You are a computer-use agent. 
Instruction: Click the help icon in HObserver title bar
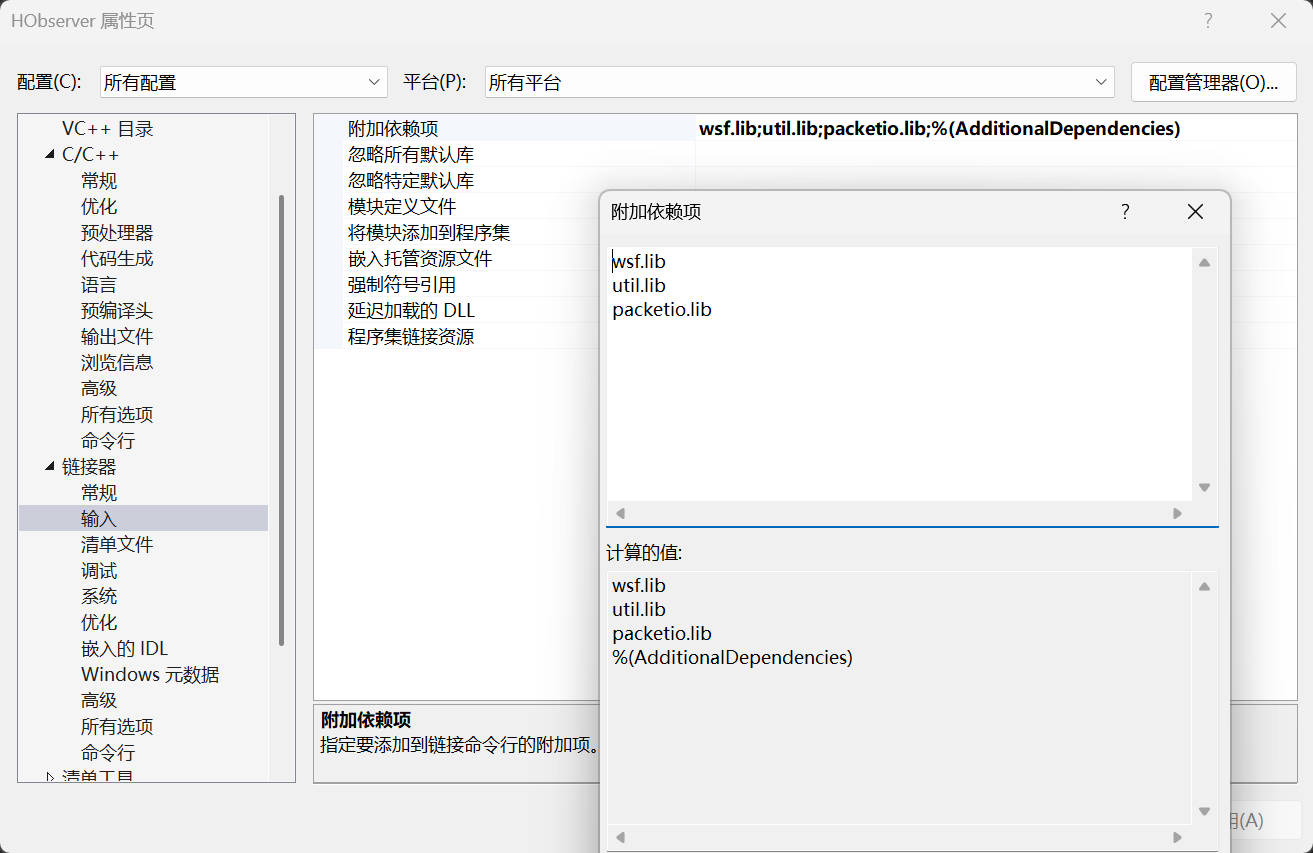pyautogui.click(x=1208, y=21)
